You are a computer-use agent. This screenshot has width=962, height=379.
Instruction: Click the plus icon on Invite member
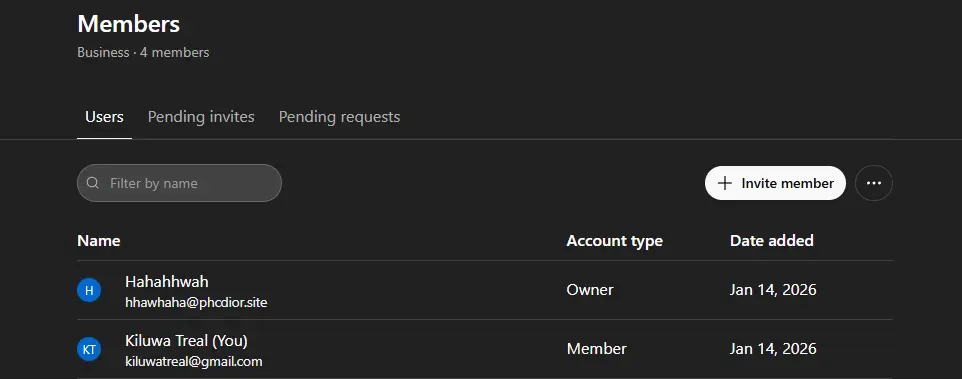point(725,183)
